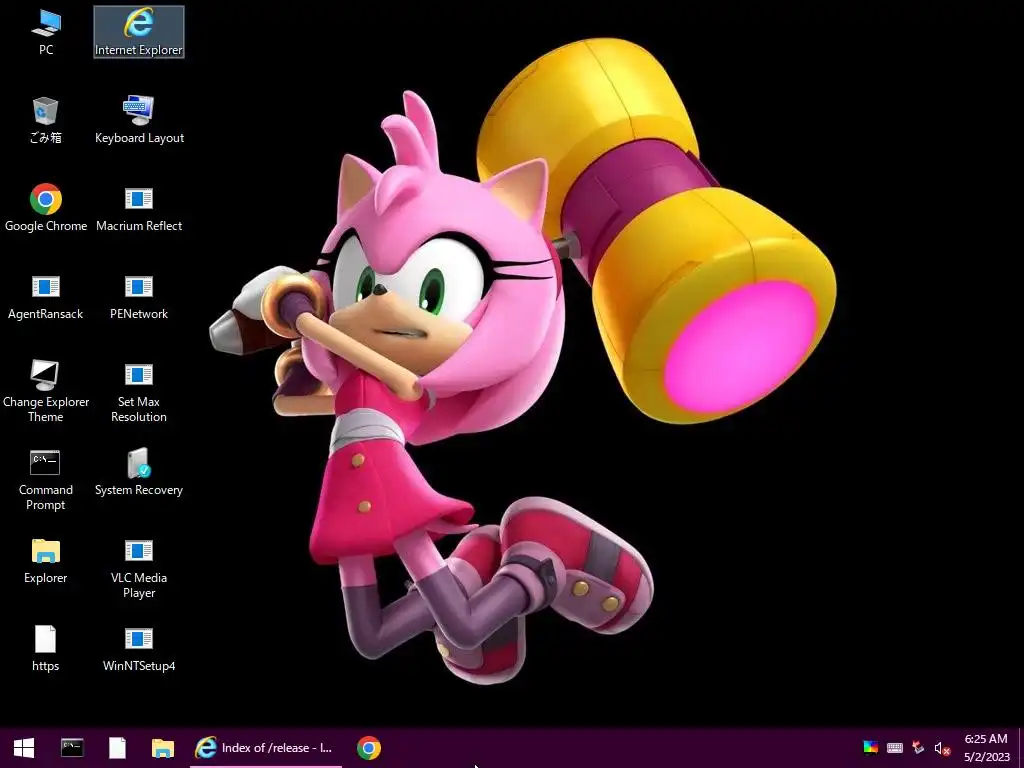Viewport: 1024px width, 768px height.
Task: Open Keyboard Layout desktop shortcut
Action: [x=139, y=120]
